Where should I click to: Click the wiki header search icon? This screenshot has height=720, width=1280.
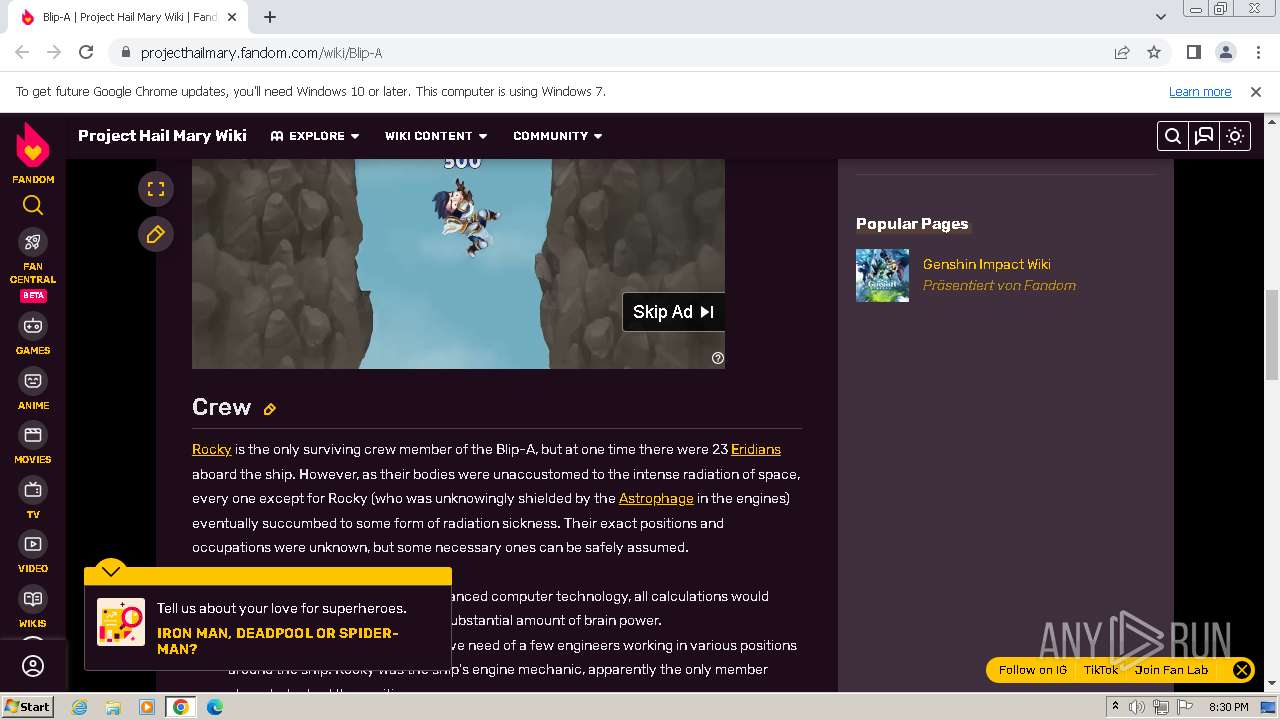pyautogui.click(x=1173, y=136)
